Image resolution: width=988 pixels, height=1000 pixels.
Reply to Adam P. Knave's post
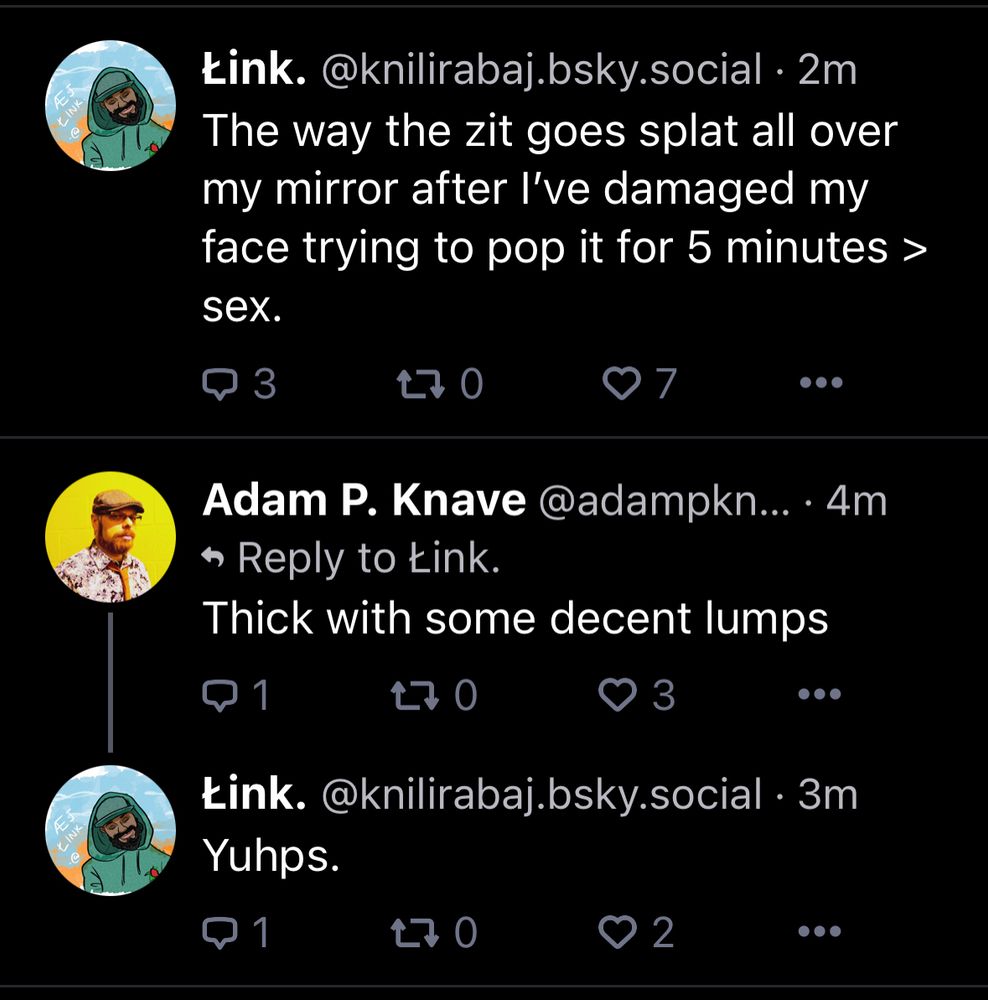click(219, 696)
